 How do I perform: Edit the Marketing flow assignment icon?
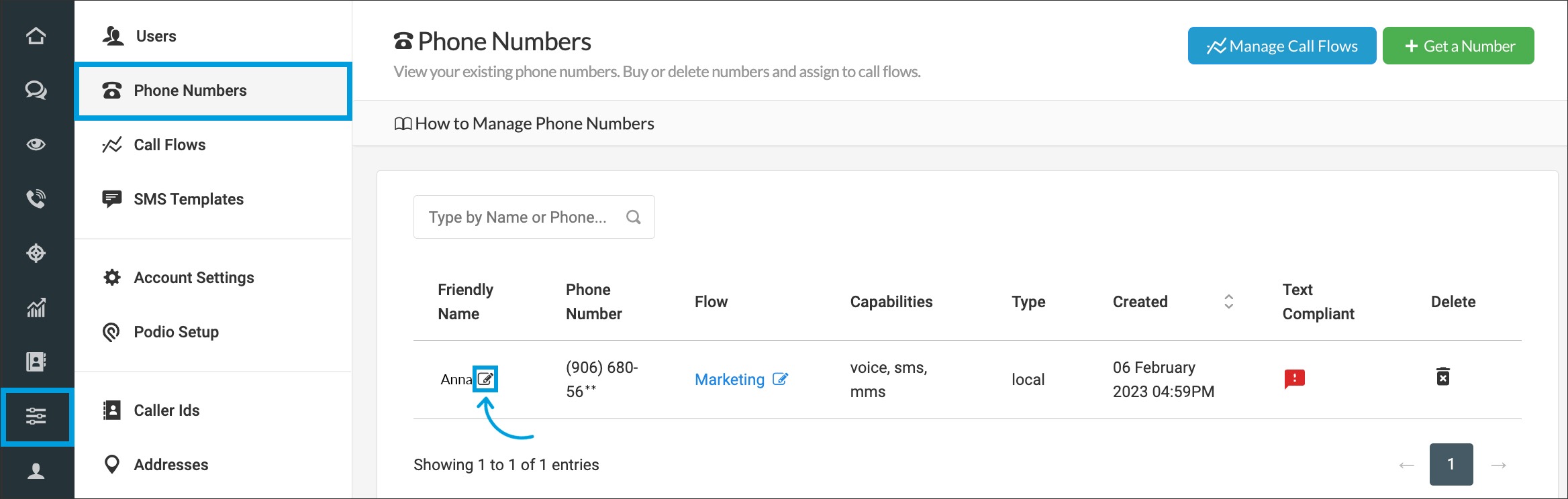coord(780,379)
